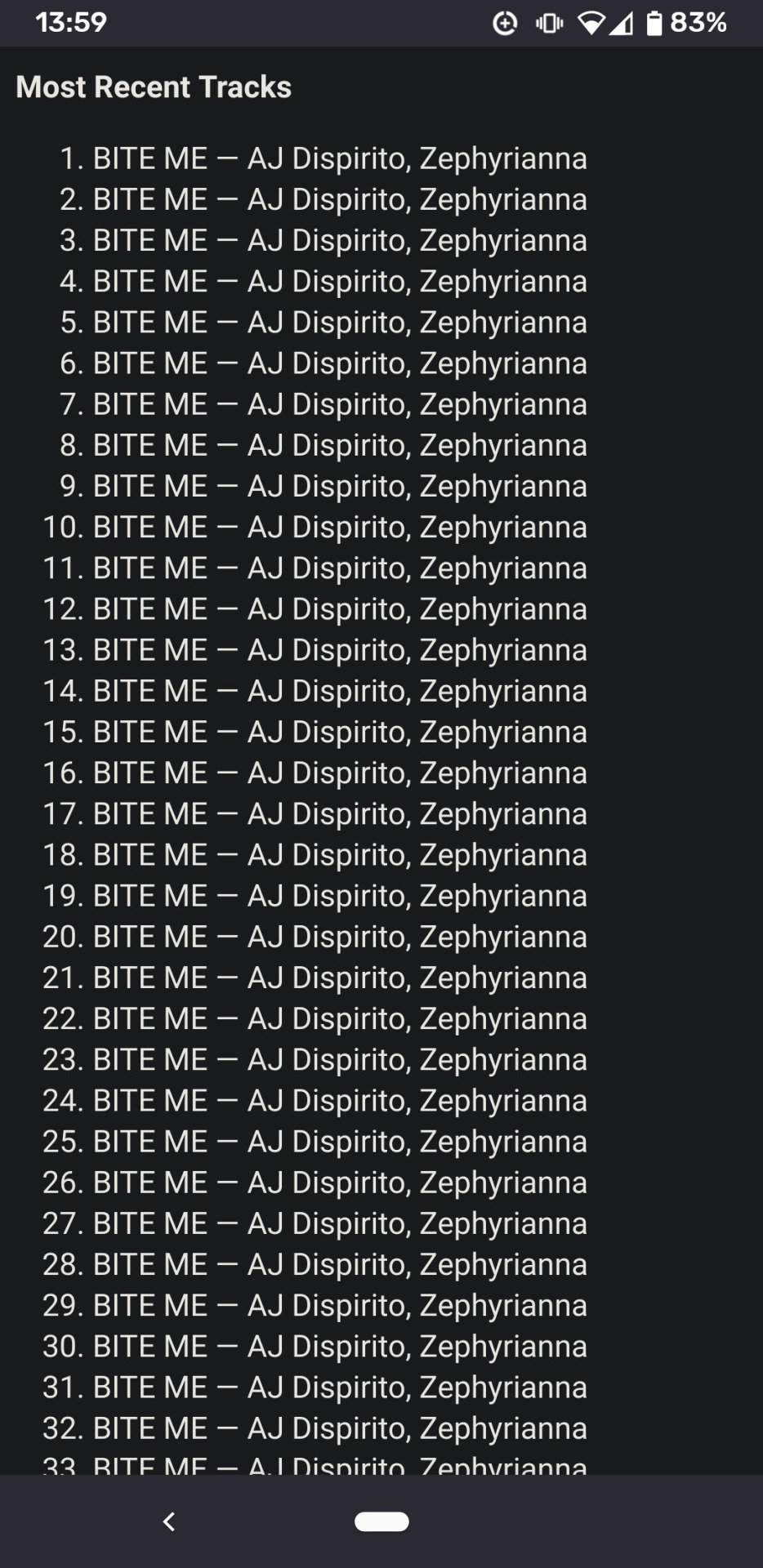The width and height of the screenshot is (763, 1568).
Task: Tap the cellular signal status icon
Action: [622, 23]
